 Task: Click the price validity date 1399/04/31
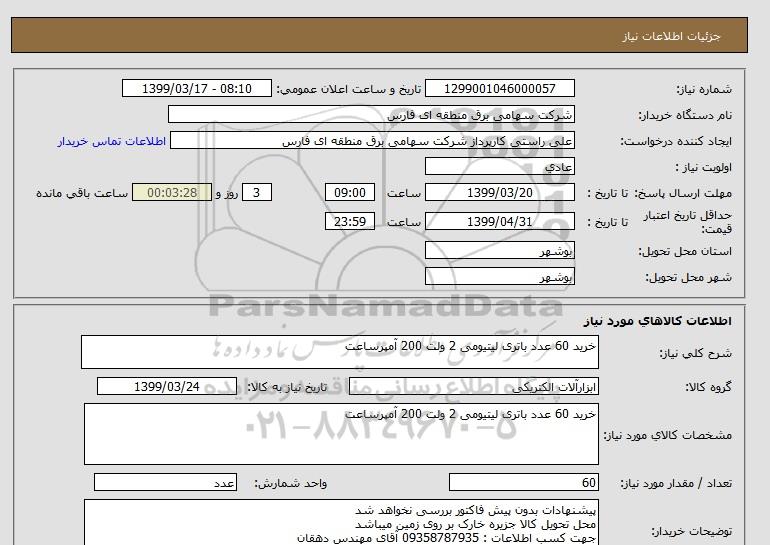[x=499, y=221]
